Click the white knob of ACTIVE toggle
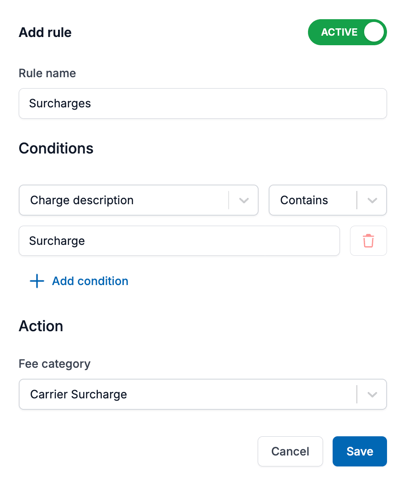Screen dimensions: 403x487 click(x=374, y=32)
